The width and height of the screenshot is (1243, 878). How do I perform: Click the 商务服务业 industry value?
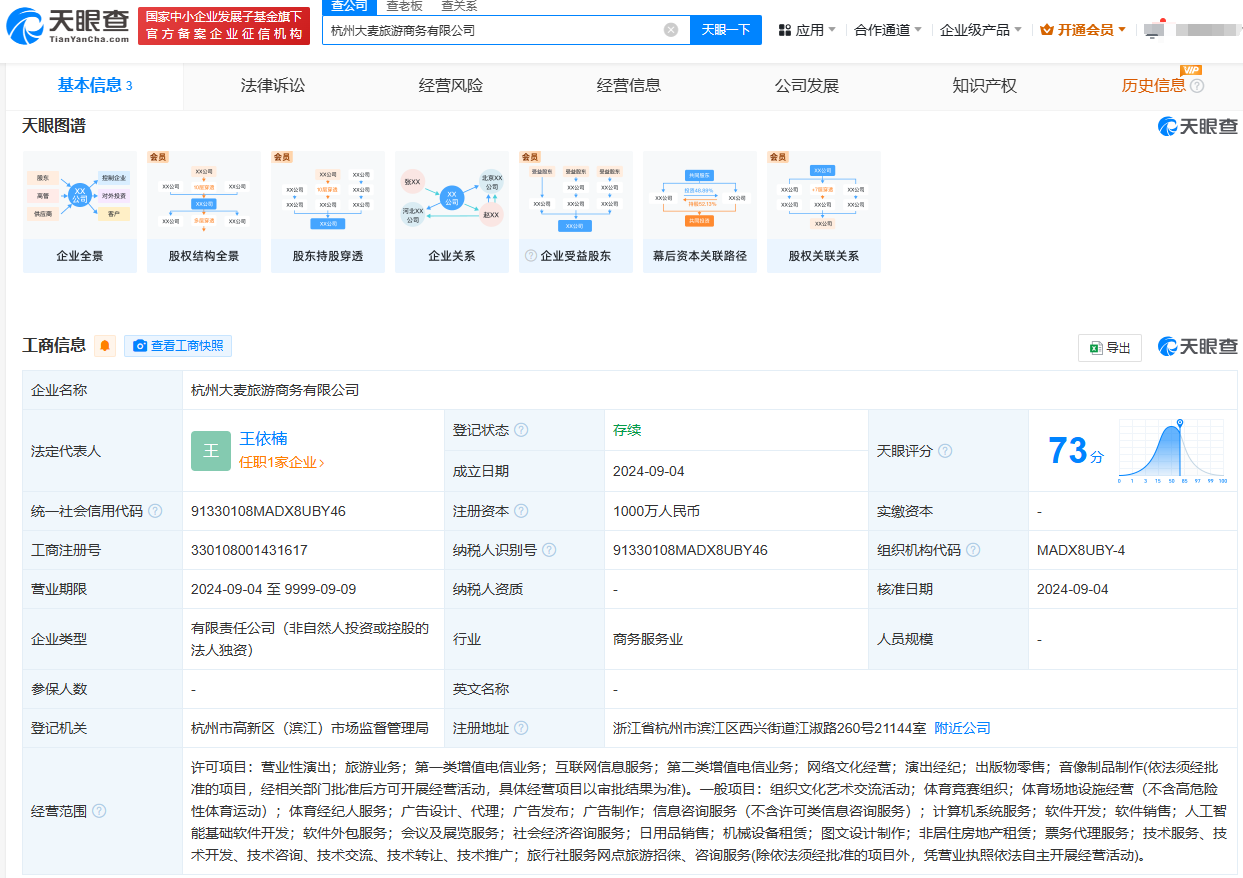648,639
